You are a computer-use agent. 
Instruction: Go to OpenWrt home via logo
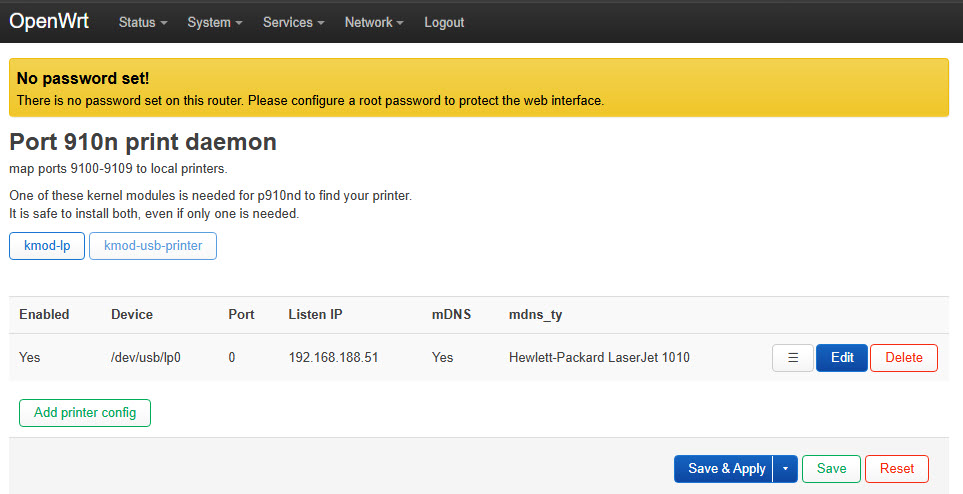click(49, 21)
